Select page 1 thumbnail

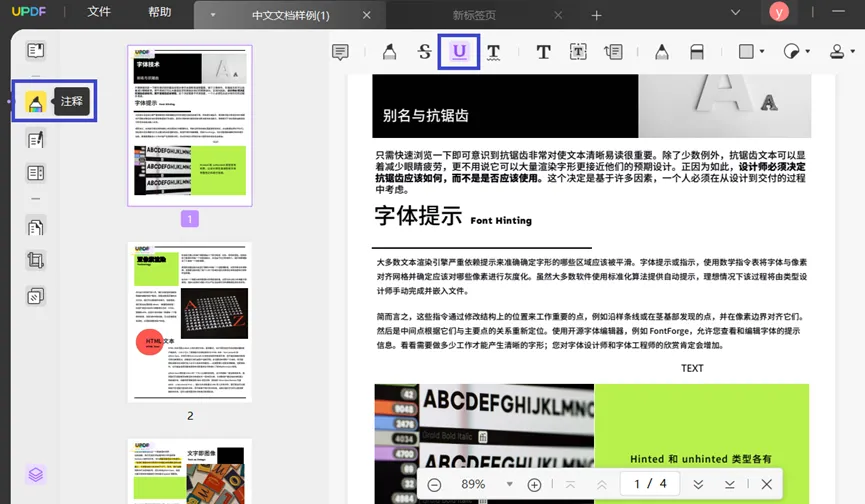tap(190, 126)
